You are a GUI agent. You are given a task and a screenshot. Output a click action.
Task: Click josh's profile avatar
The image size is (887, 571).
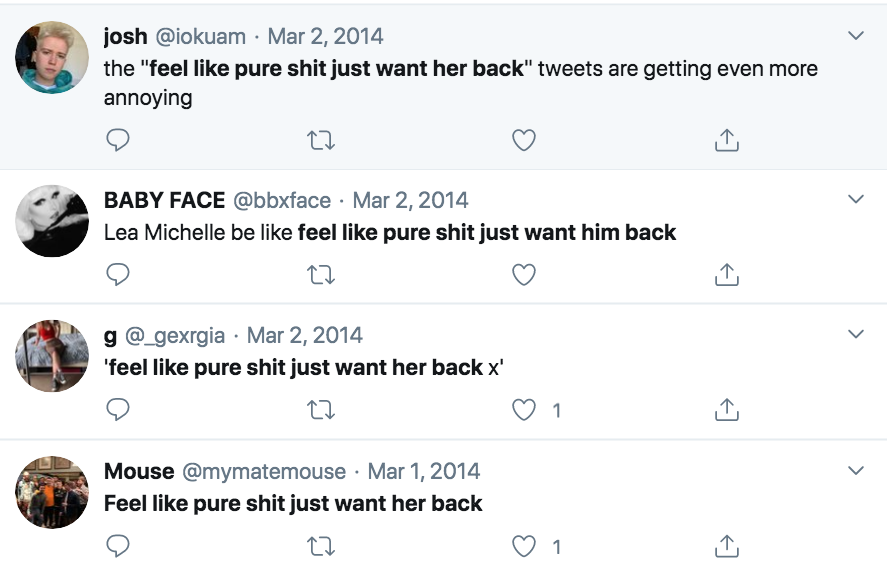52,58
